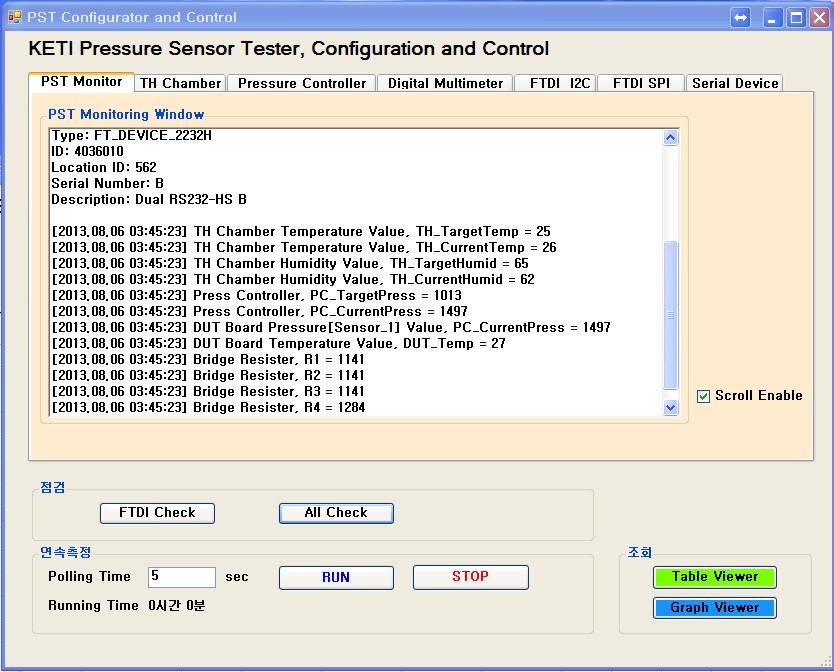Screen dimensions: 834x672
Task: Click the monitoring window scrollbar thumb
Action: [x=671, y=315]
